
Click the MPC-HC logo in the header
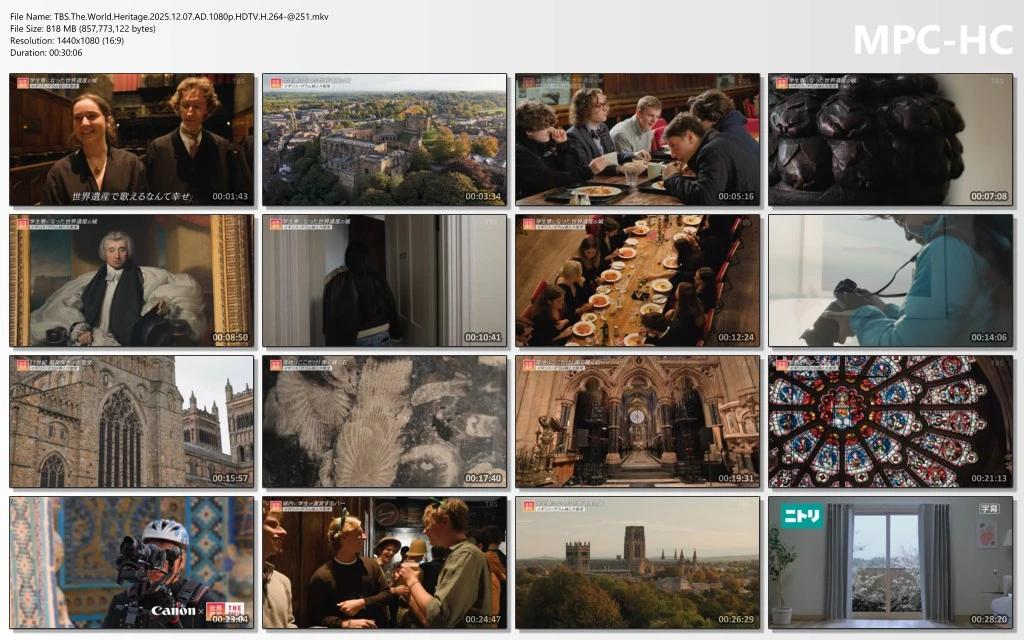(x=932, y=39)
